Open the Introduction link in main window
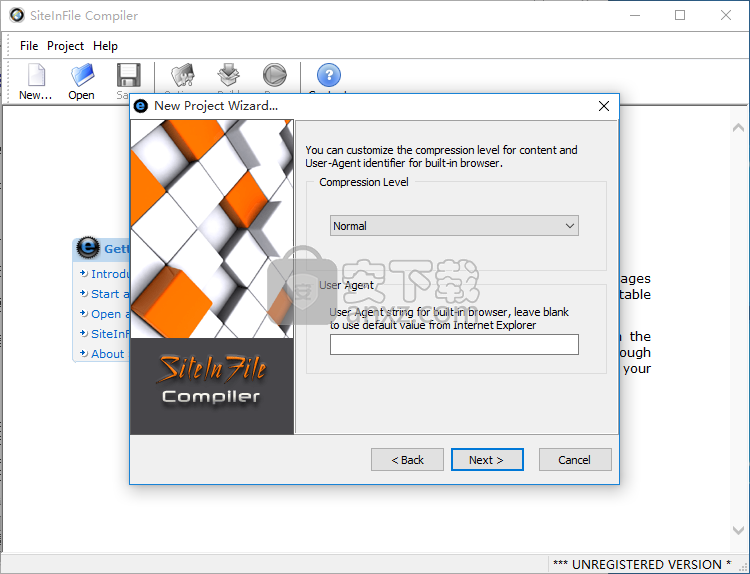This screenshot has width=750, height=574. point(110,274)
